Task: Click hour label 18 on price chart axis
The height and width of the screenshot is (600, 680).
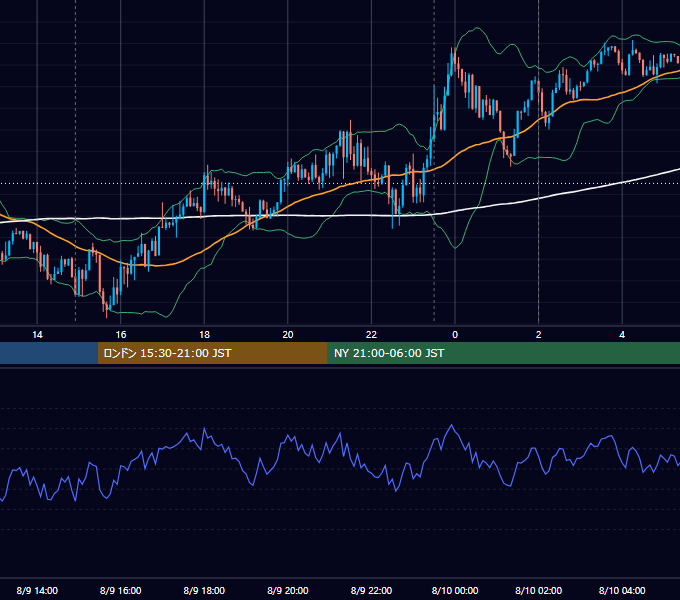Action: (x=204, y=335)
